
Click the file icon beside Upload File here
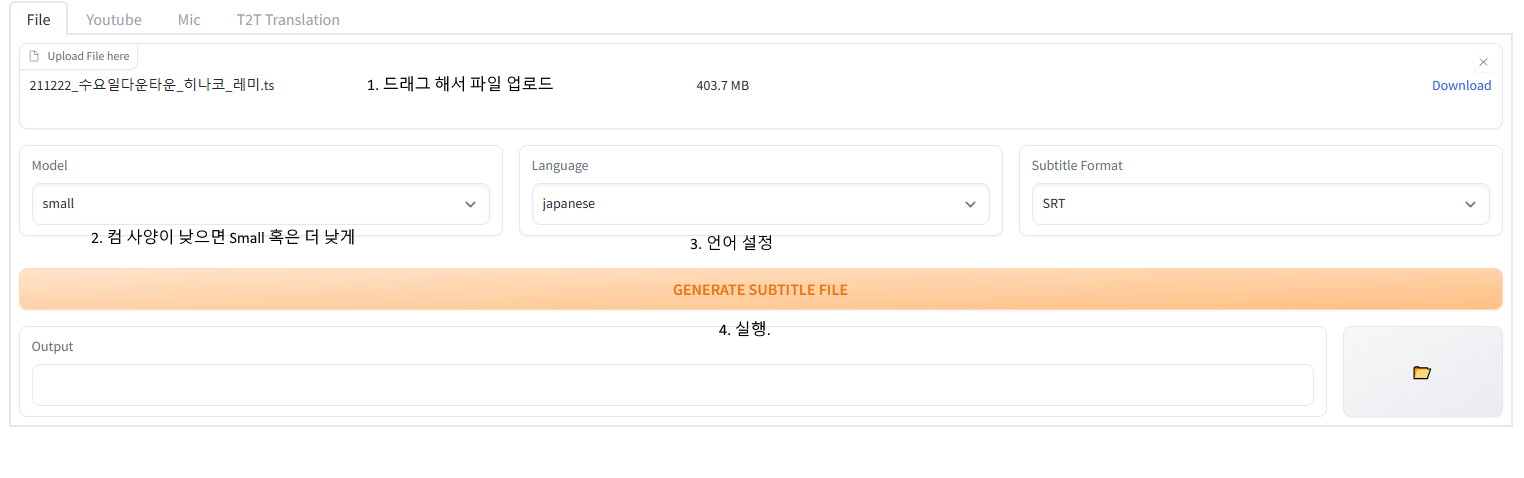(35, 57)
